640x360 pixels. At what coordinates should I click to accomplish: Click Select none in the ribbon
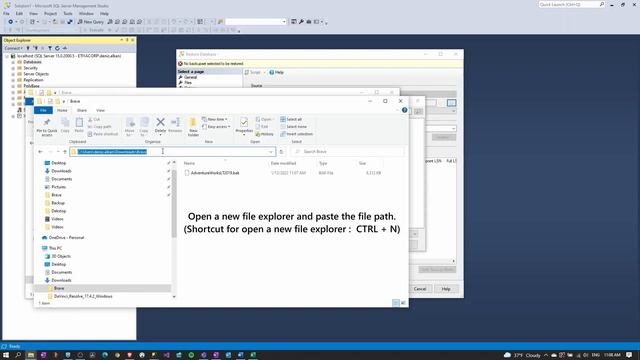tap(293, 127)
